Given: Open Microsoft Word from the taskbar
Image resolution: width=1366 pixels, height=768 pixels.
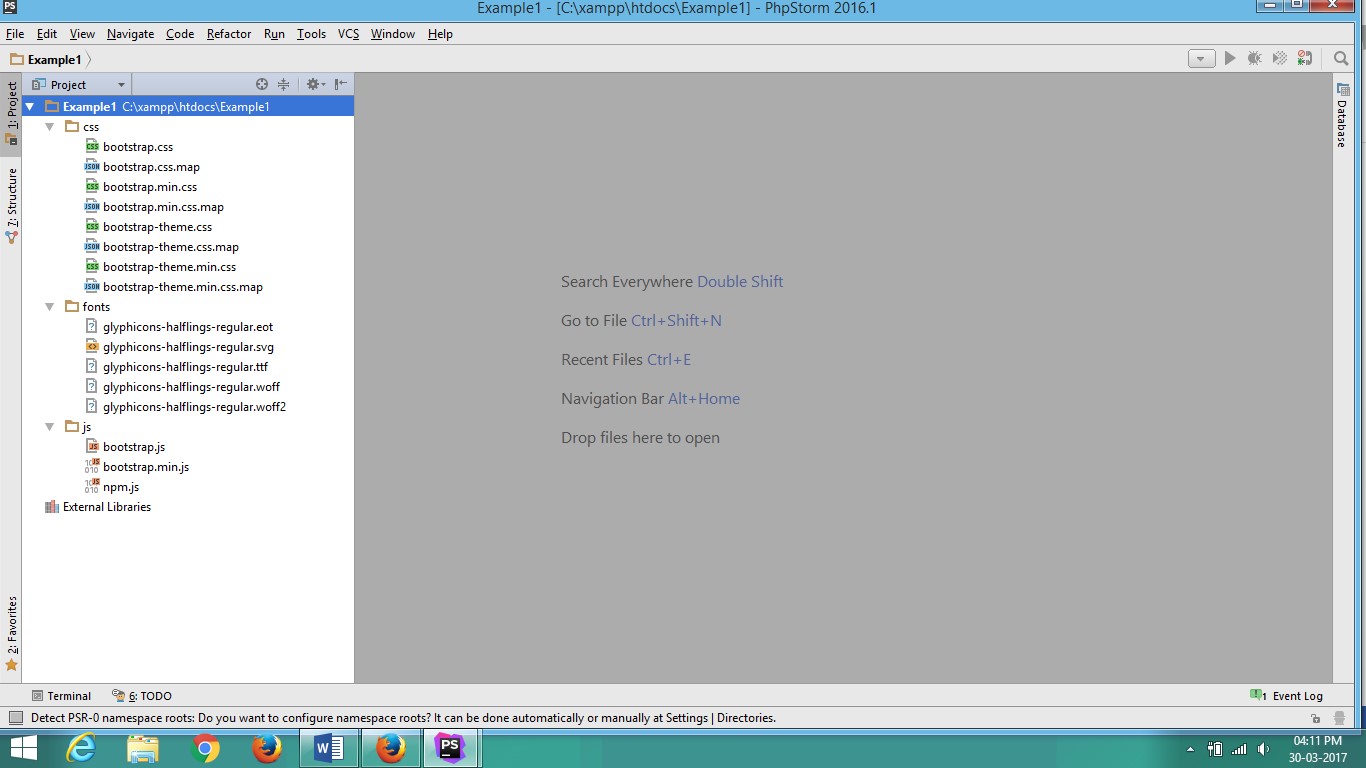Looking at the screenshot, I should click(329, 748).
